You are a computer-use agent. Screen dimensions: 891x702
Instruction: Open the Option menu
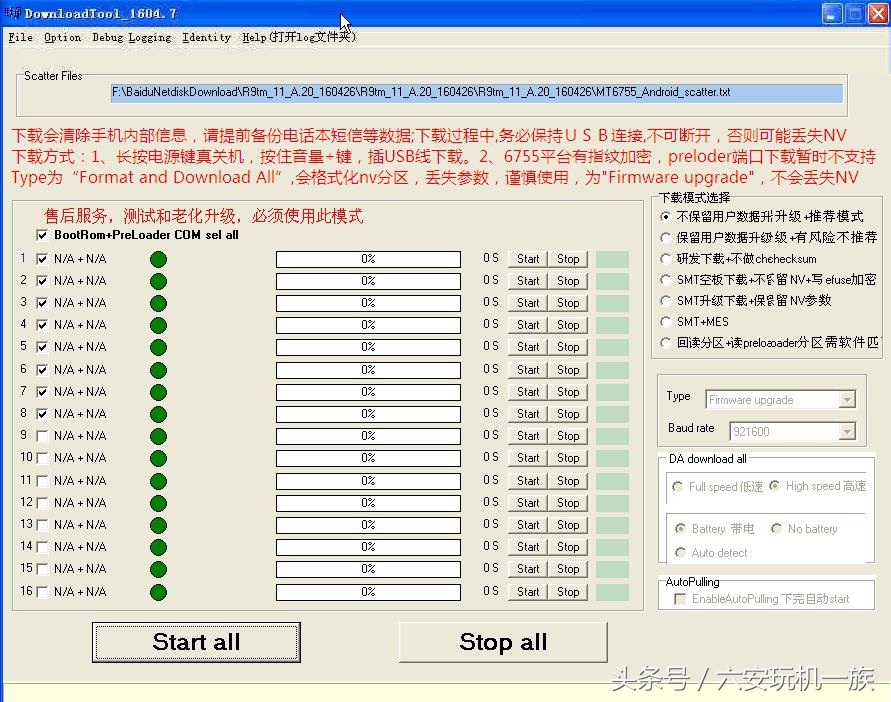(62, 37)
